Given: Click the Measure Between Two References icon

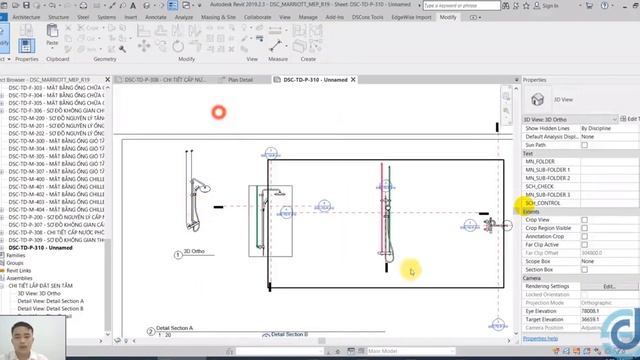Looking at the screenshot, I should click(276, 45).
